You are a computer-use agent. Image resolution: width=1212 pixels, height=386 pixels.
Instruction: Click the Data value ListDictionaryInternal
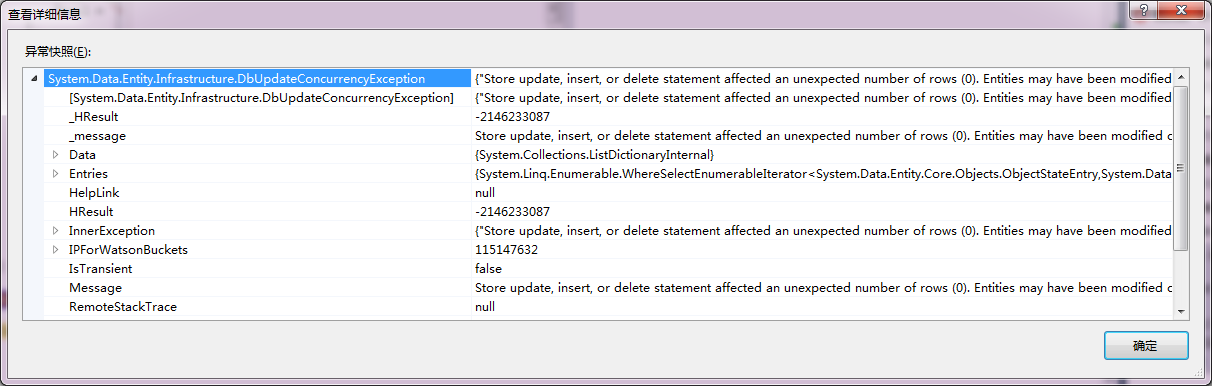tap(594, 155)
